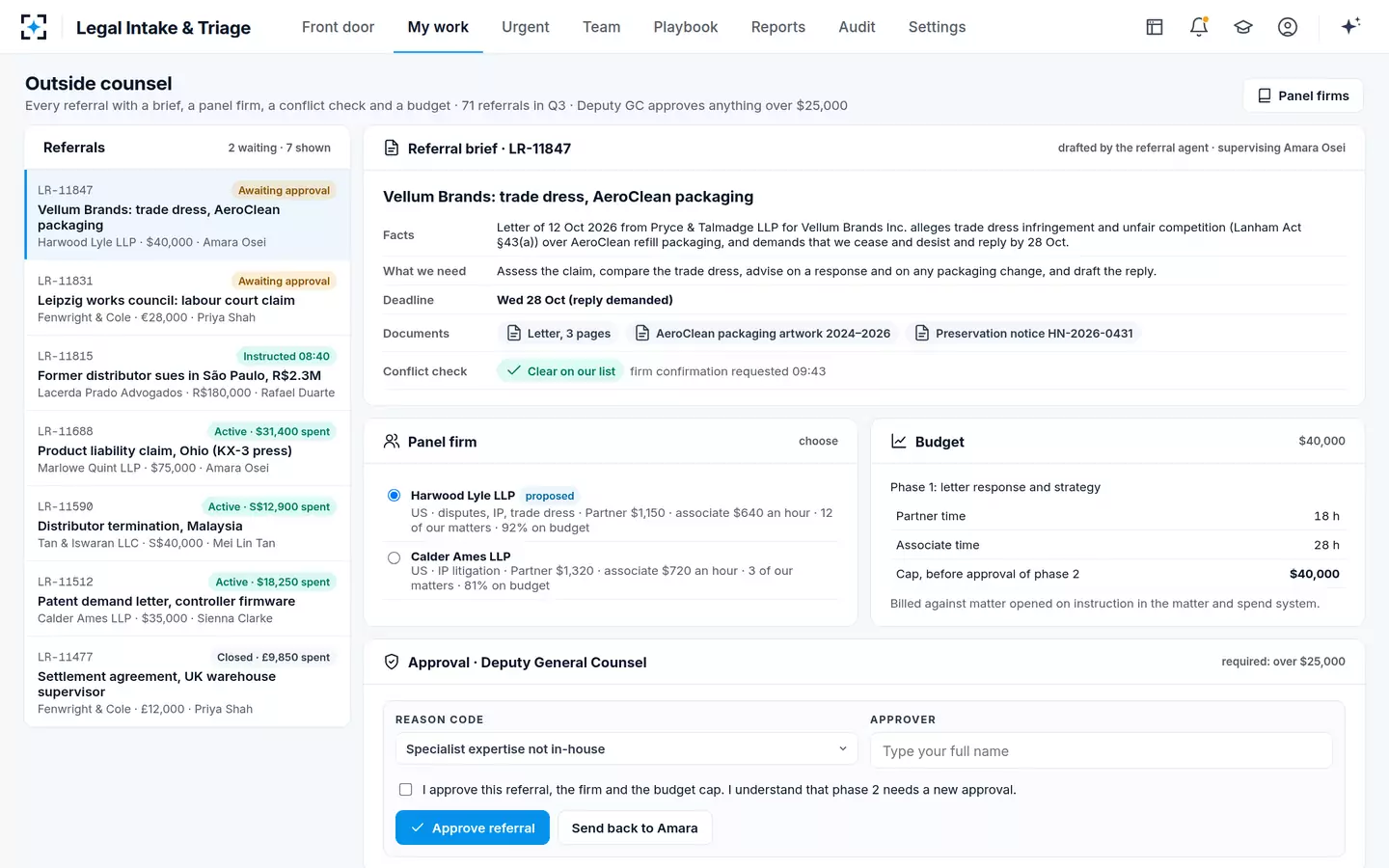Open the notifications bell
This screenshot has height=868, width=1389.
click(x=1199, y=27)
